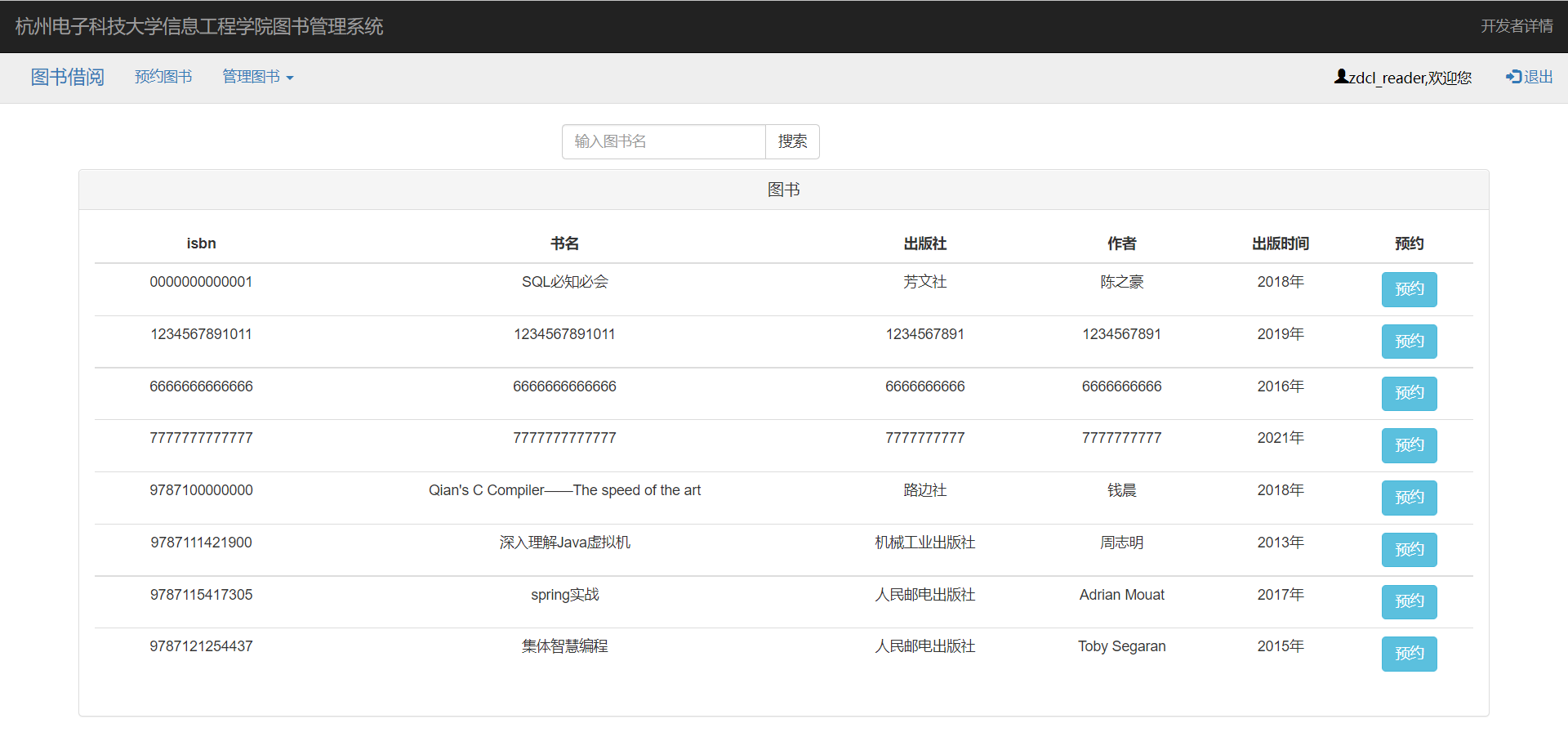Select author Toby Segaran
This screenshot has width=1568, height=737.
click(x=1121, y=646)
